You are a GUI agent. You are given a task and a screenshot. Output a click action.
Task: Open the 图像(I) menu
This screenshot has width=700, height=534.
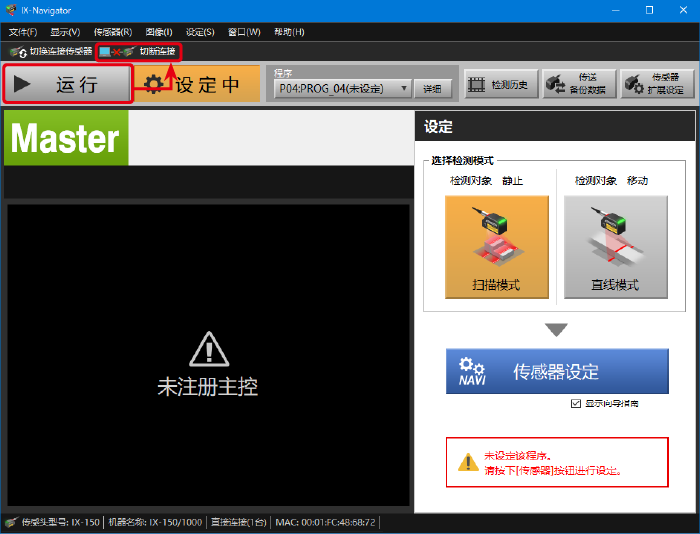158,32
